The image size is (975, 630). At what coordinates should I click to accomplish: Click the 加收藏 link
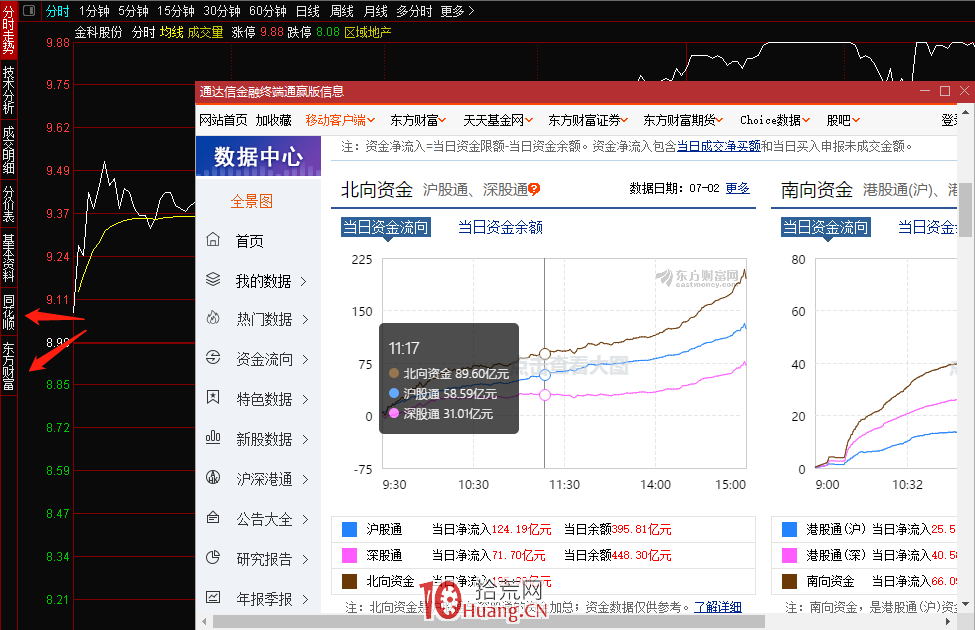274,120
